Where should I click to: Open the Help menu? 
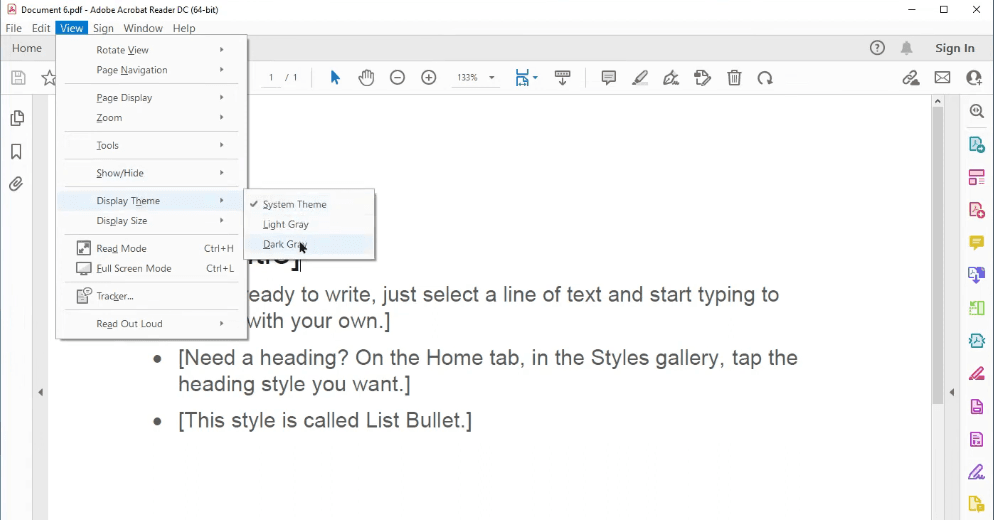point(184,28)
